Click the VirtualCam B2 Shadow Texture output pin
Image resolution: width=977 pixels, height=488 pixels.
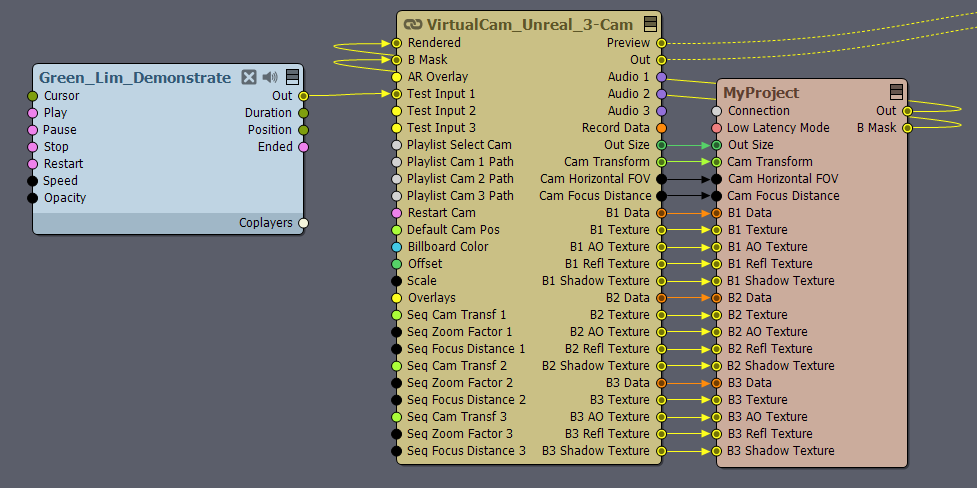[x=662, y=366]
